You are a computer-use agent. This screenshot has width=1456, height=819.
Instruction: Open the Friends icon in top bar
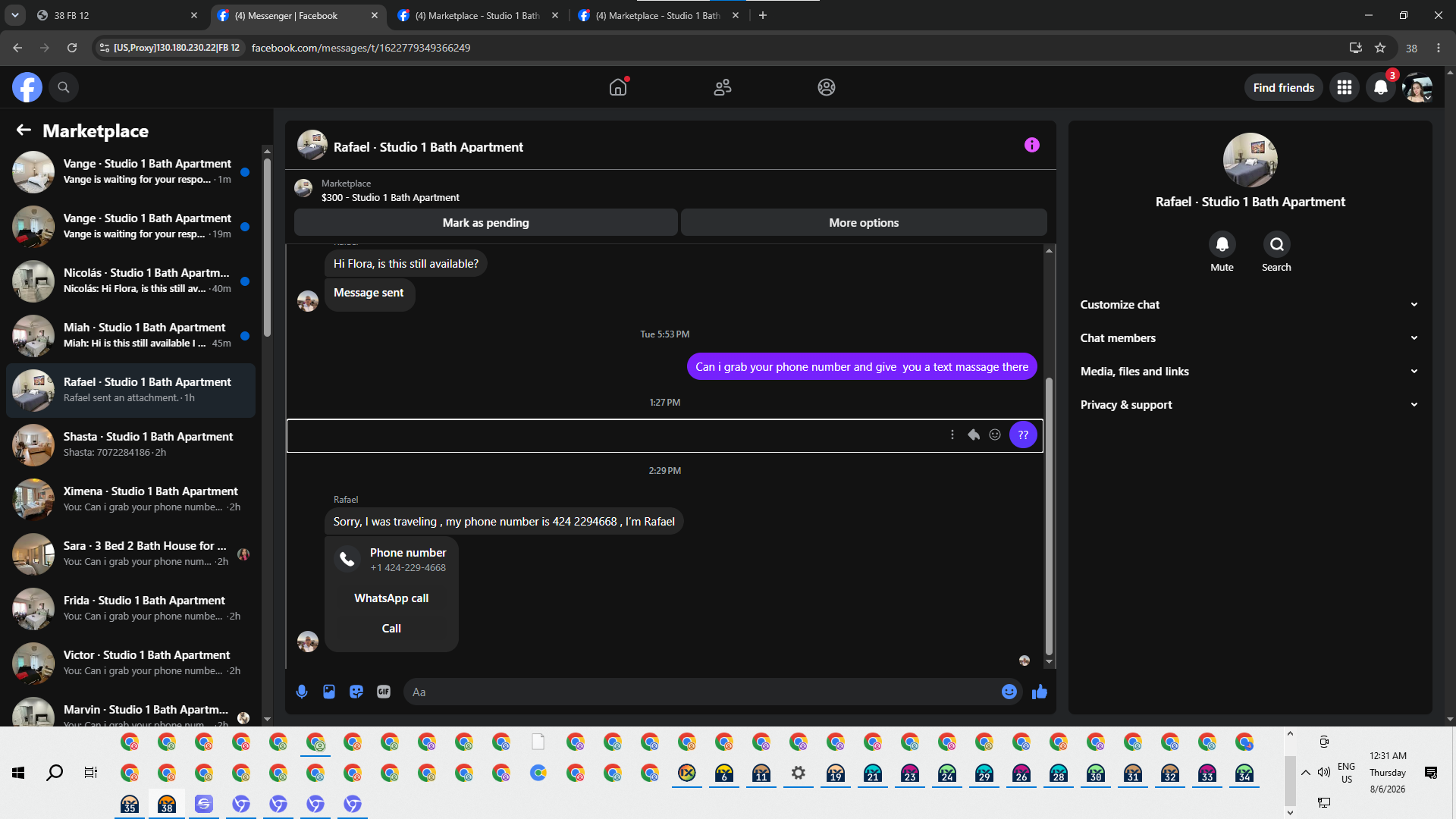pos(723,87)
